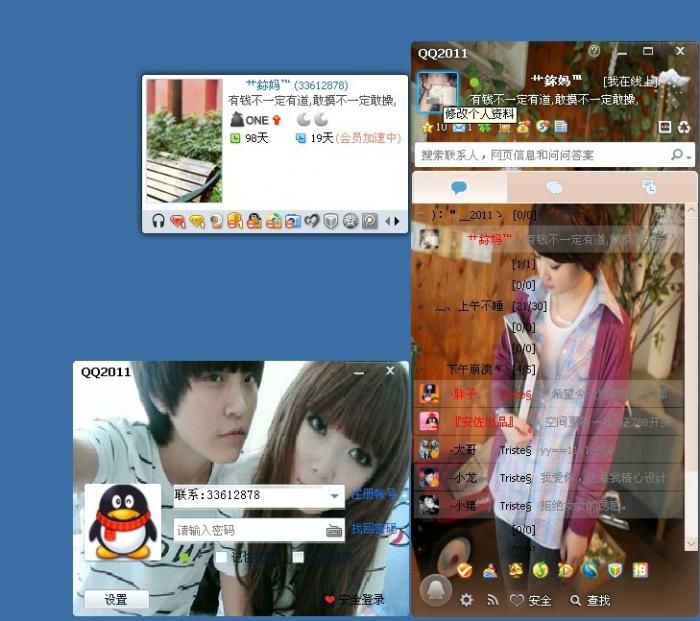Open the QQ PC manager shield icon
Image resolution: width=700 pixels, height=621 pixels.
click(615, 570)
